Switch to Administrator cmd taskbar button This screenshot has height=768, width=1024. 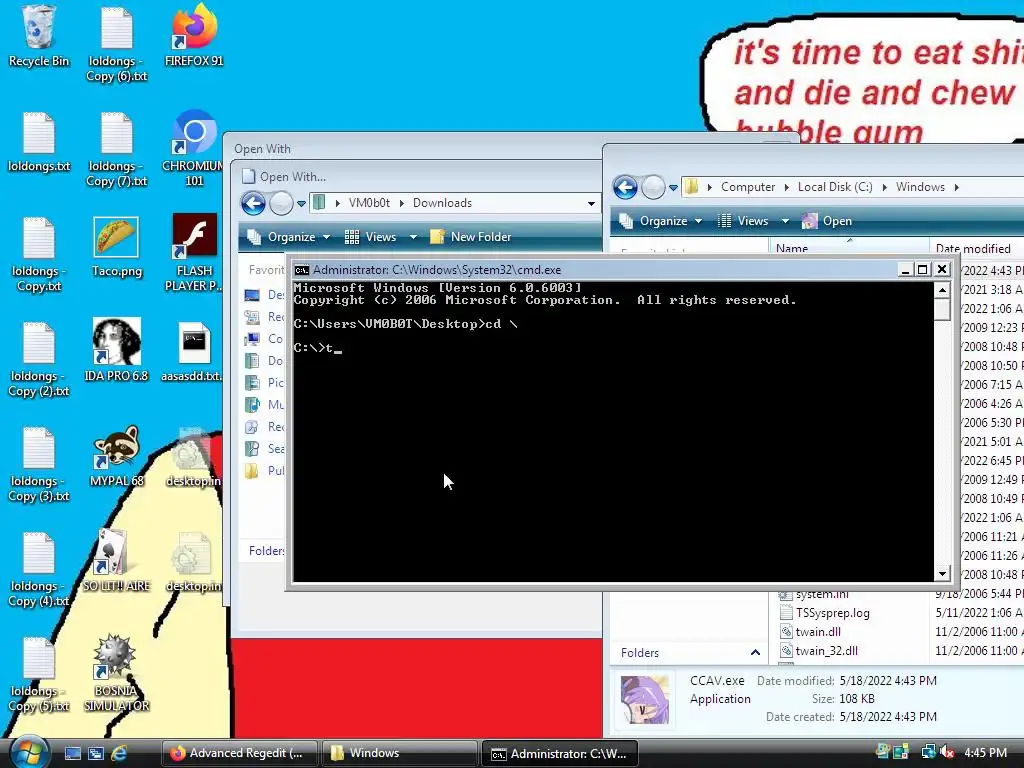(x=559, y=754)
